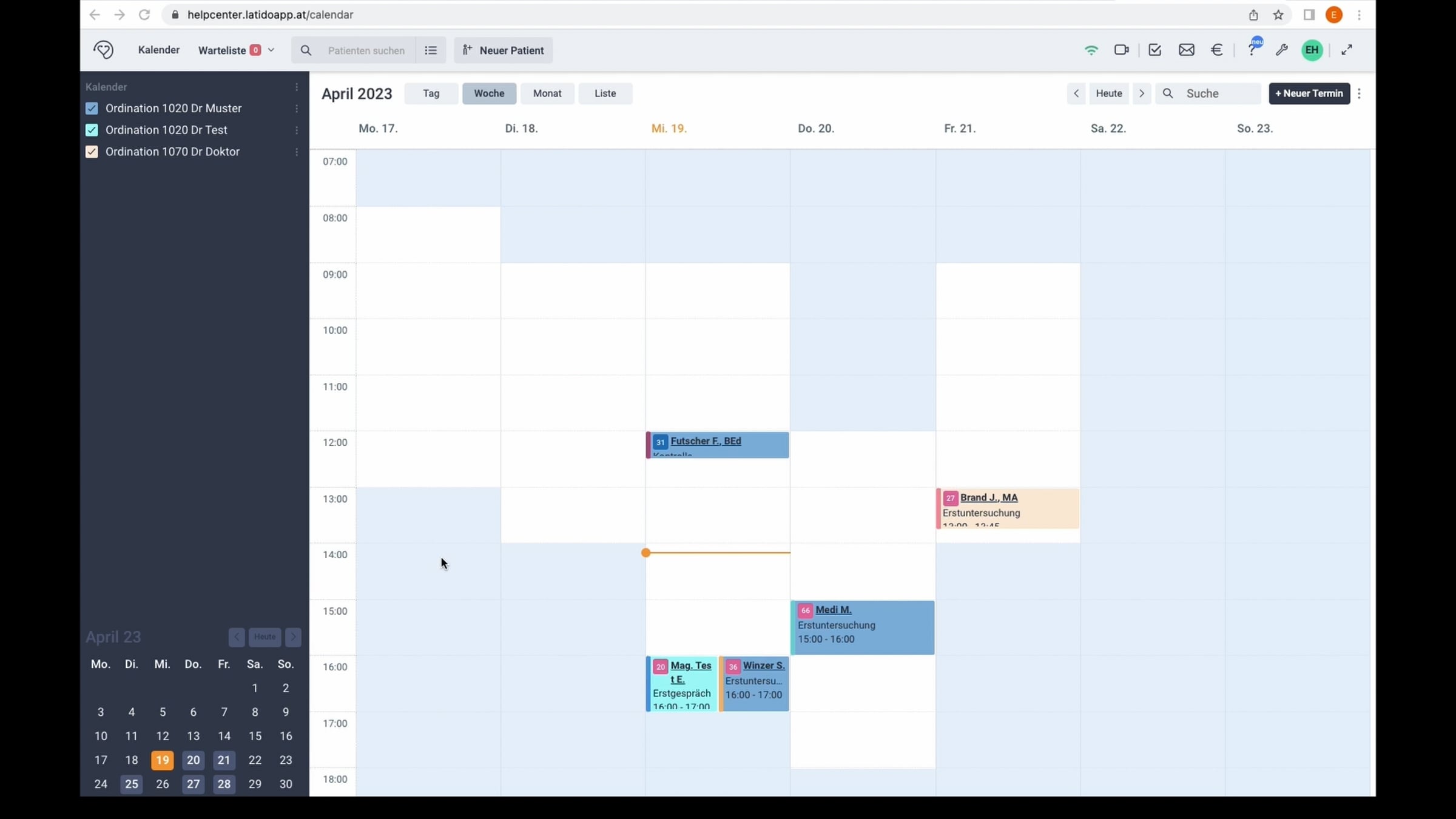Click the orange current-time indicator line
This screenshot has height=819, width=1456.
pyautogui.click(x=718, y=553)
